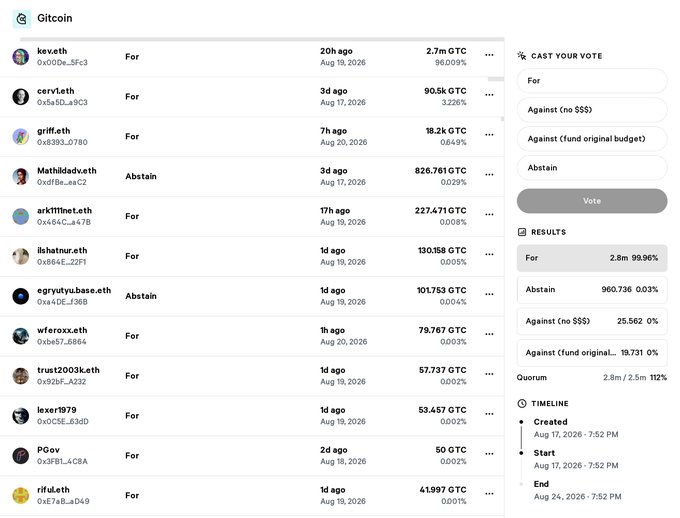Open more options for riful.eth vote
Screen dimensions: 680x518
click(x=490, y=494)
